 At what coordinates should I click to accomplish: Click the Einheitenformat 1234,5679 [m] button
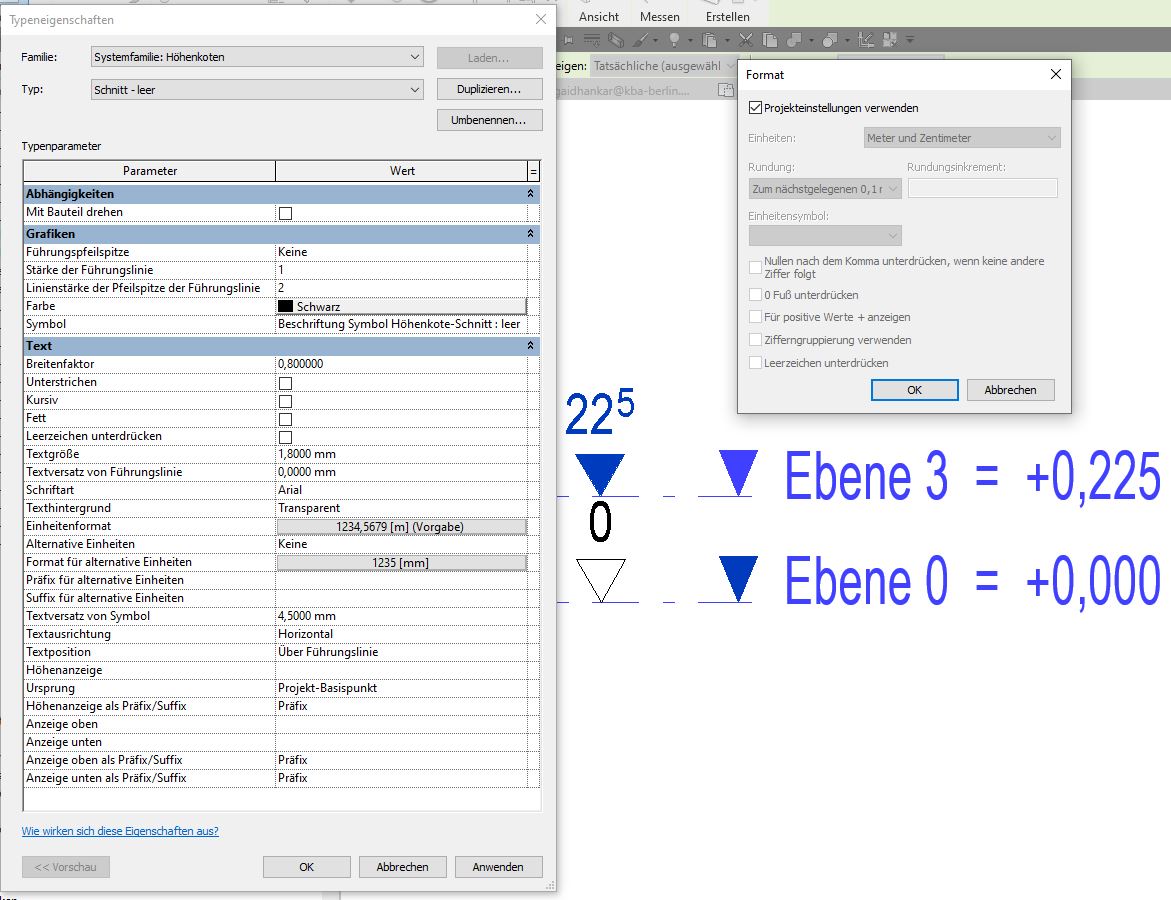click(401, 527)
